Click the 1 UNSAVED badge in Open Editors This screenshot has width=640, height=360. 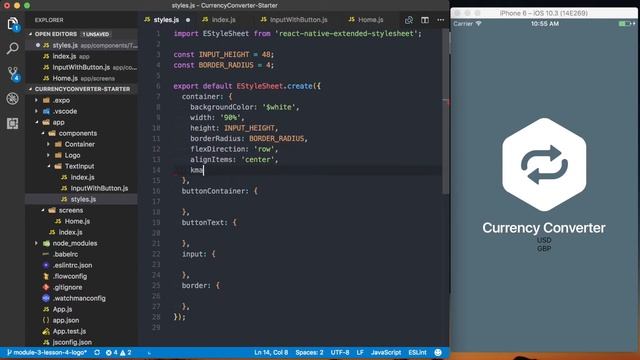(96, 34)
